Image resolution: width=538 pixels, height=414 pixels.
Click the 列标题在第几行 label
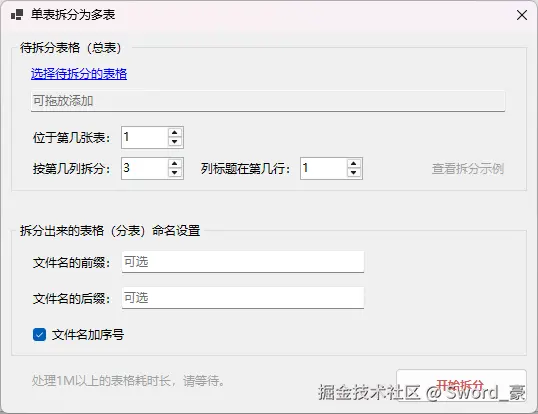tap(245, 168)
